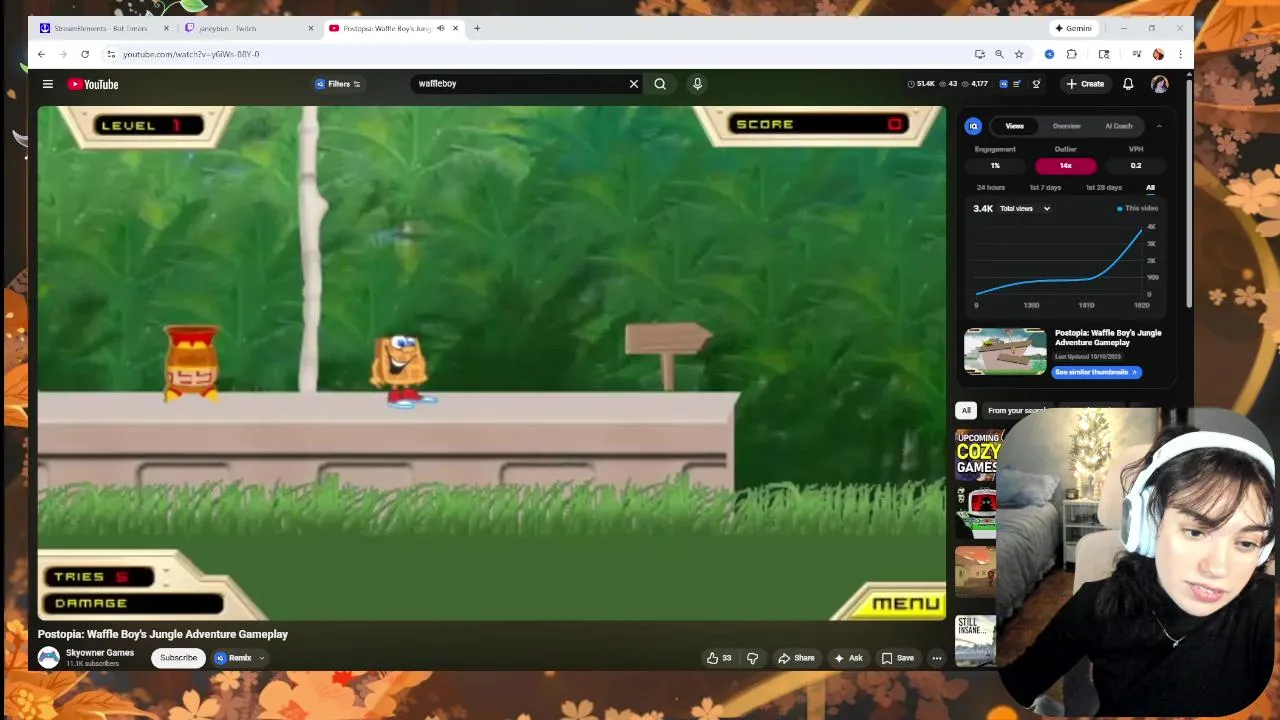The width and height of the screenshot is (1280, 720).
Task: Choose the 24 hours time range
Action: 990,187
